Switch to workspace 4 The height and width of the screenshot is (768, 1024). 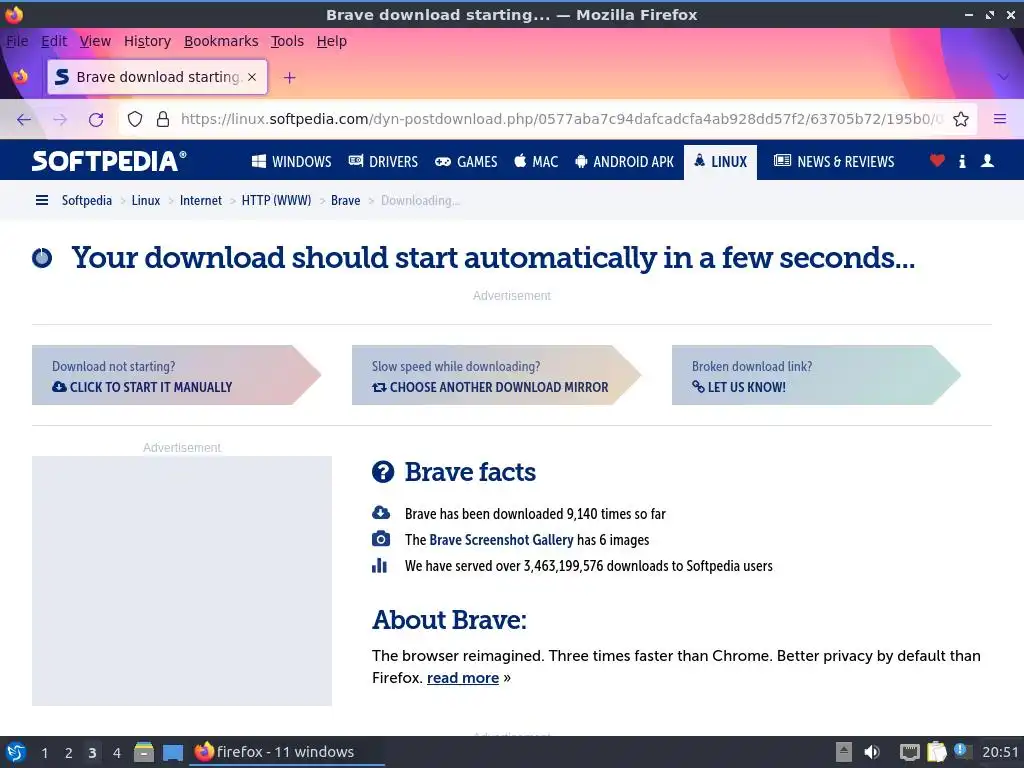(x=117, y=753)
